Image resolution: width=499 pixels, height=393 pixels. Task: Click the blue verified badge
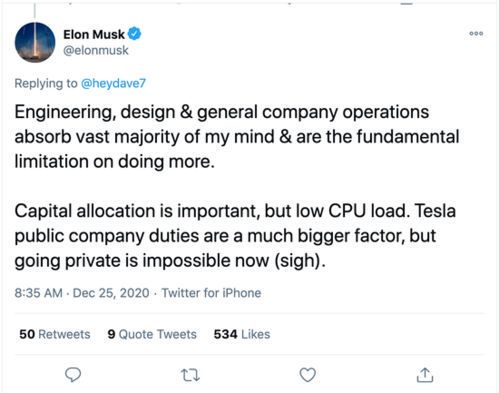pyautogui.click(x=135, y=34)
